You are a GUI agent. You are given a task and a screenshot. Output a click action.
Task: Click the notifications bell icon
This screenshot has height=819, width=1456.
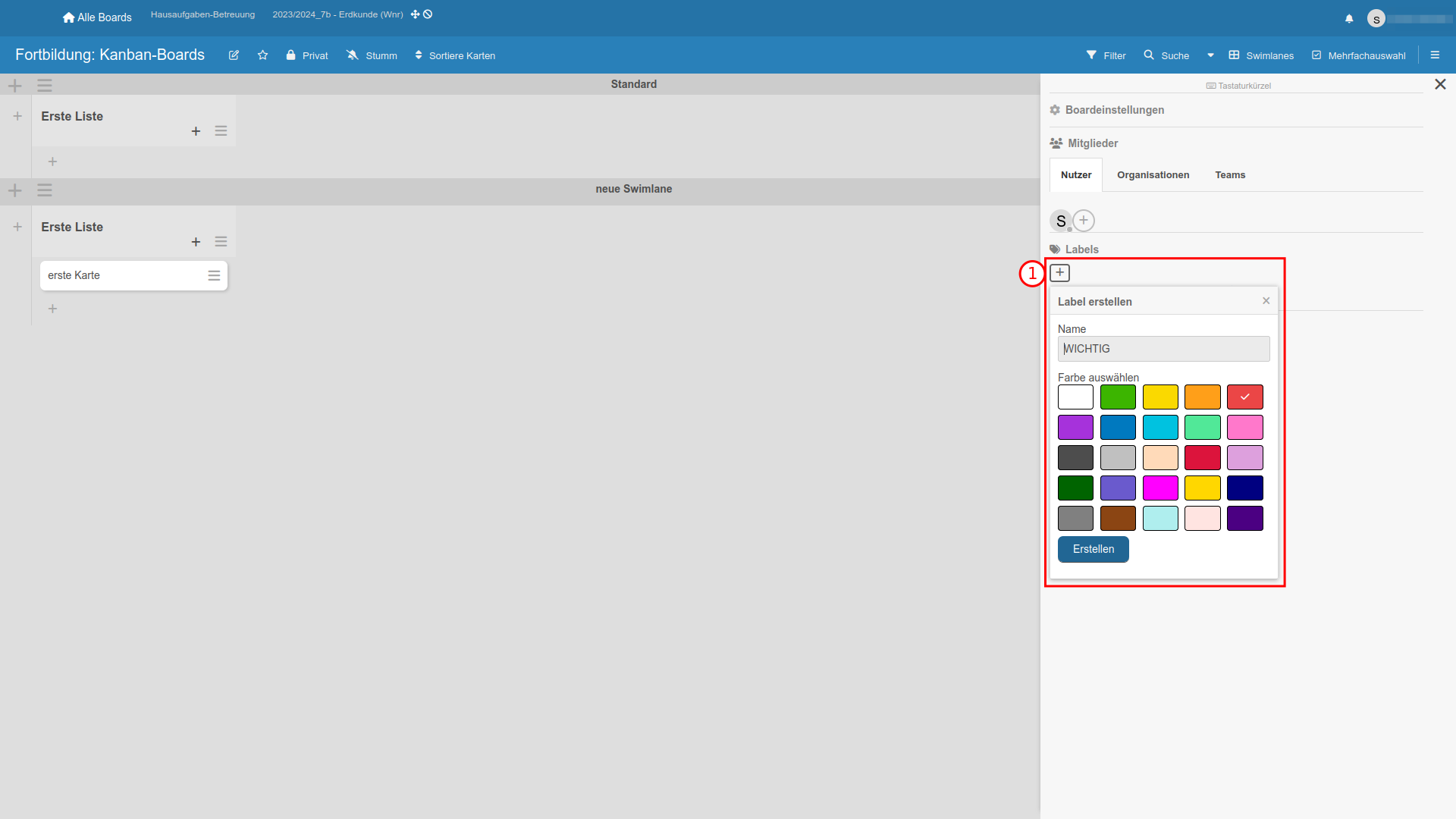(1349, 19)
